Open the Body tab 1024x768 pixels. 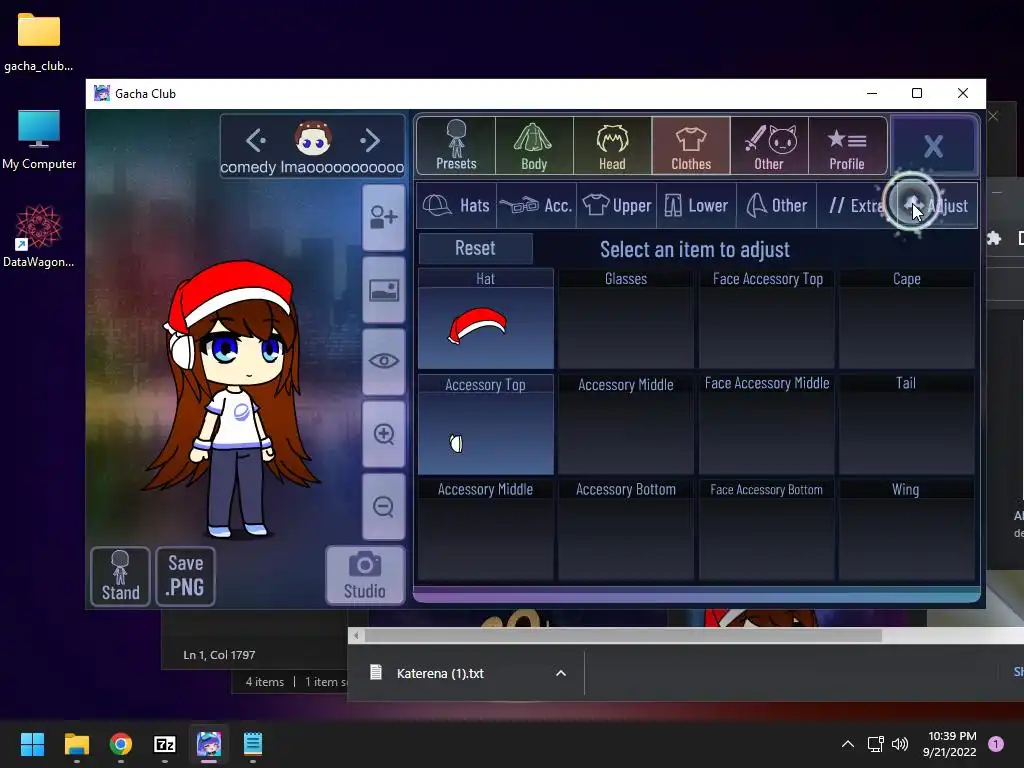click(x=534, y=145)
